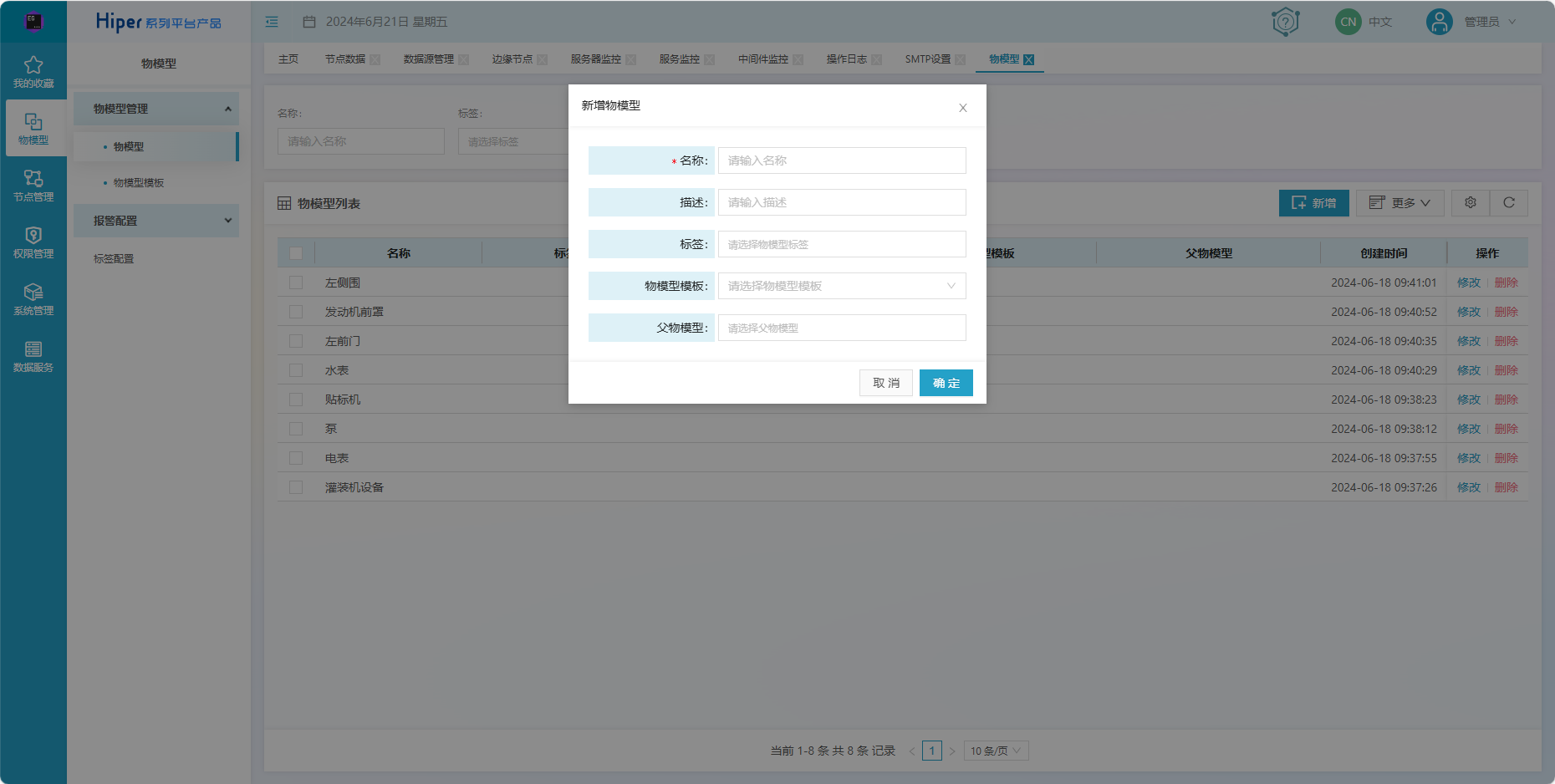Click the calendar icon beside date
The image size is (1555, 784).
[309, 22]
